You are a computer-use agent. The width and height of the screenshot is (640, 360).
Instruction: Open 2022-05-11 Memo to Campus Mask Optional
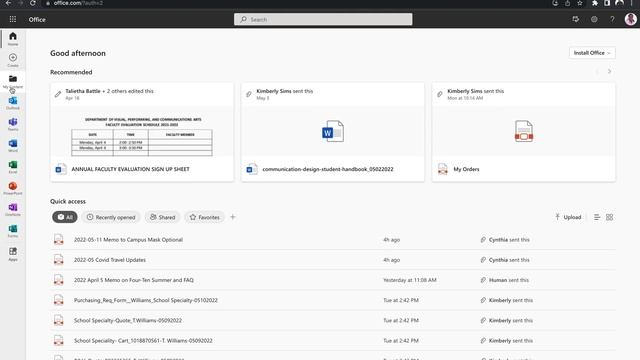[x=128, y=240]
